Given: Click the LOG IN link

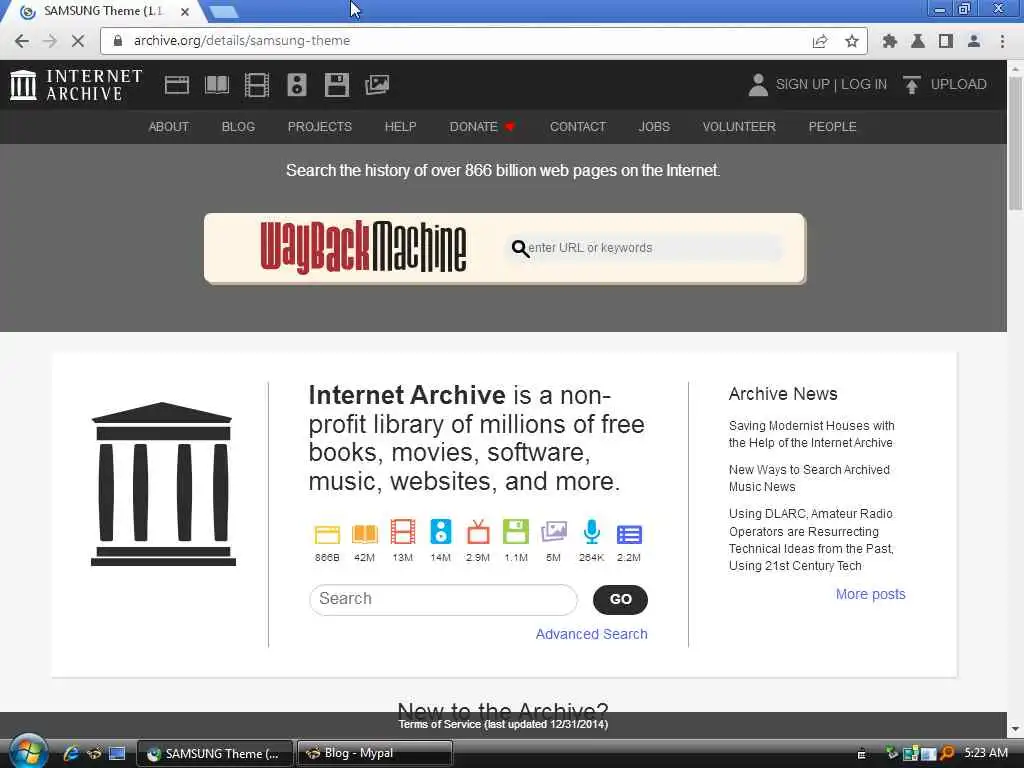Looking at the screenshot, I should coord(863,84).
